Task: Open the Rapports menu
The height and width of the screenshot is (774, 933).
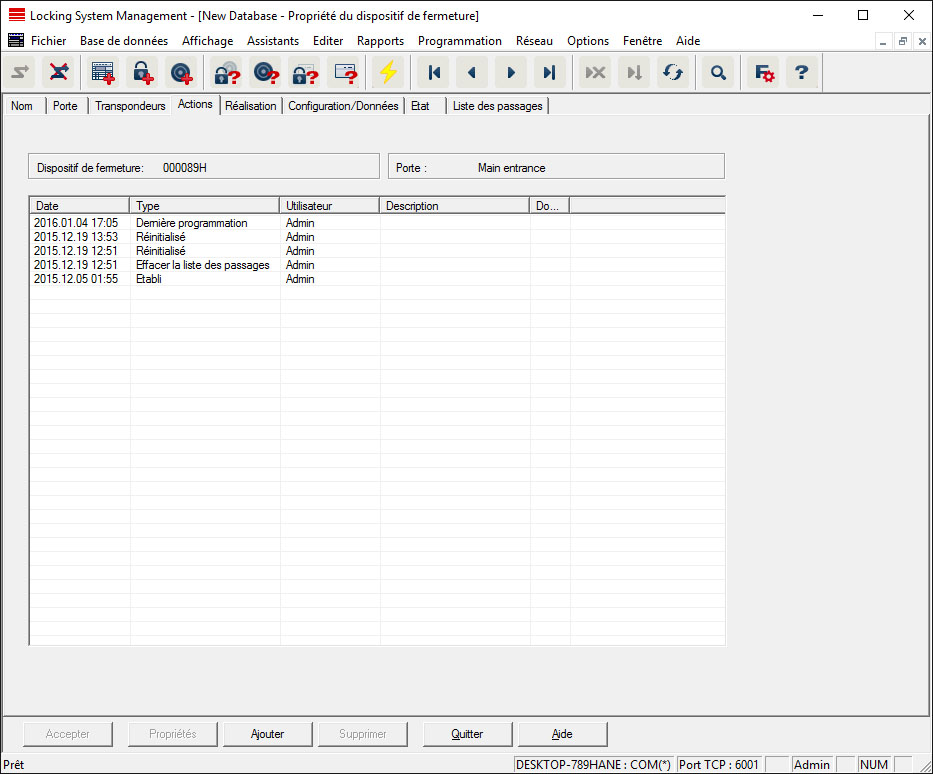Action: (x=380, y=41)
